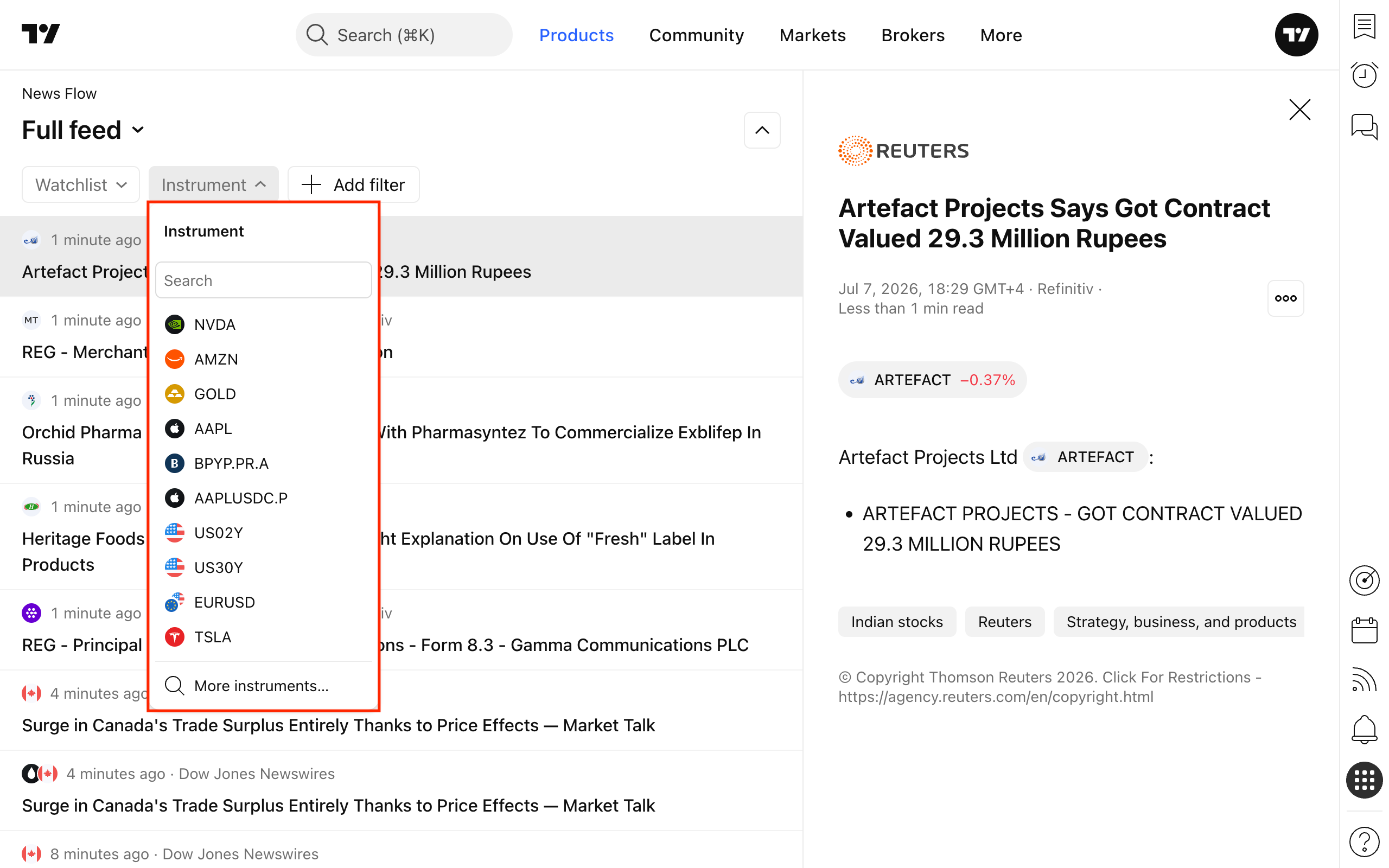
Task: Click the article headline about 29.3 Million Rupees
Action: coord(1054,224)
